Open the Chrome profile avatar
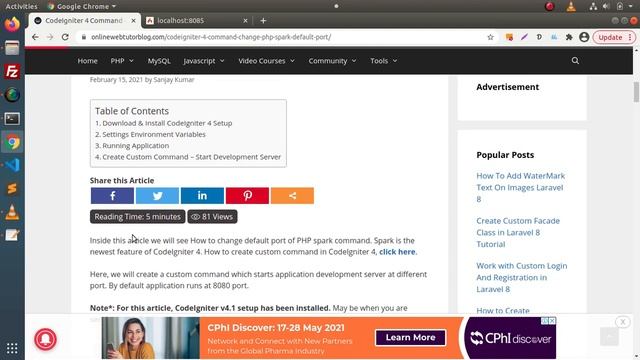 pos(584,37)
